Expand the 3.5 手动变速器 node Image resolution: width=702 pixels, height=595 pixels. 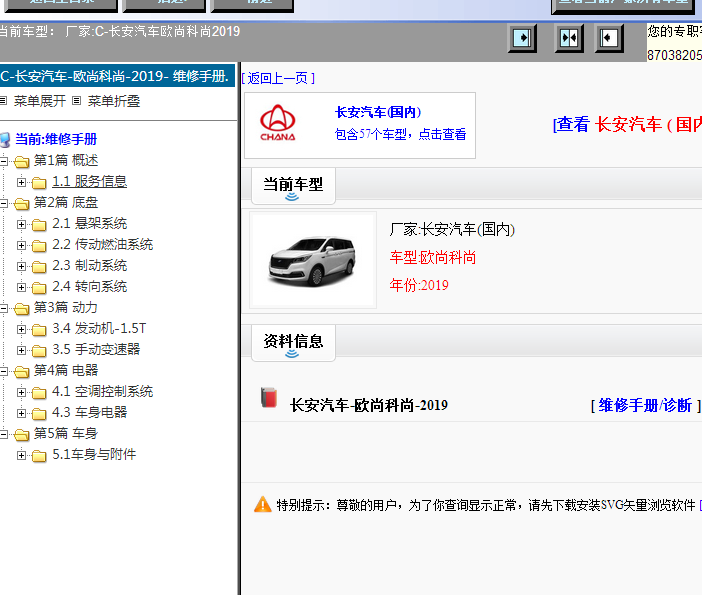coord(21,351)
